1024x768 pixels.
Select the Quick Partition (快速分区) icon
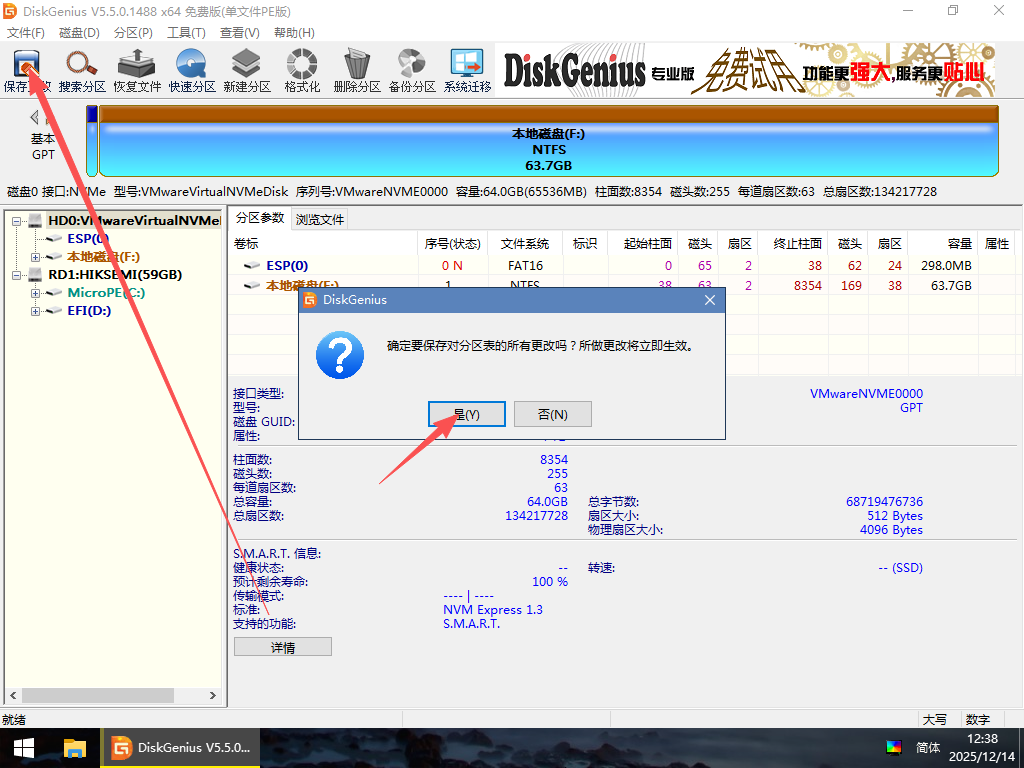tap(192, 70)
